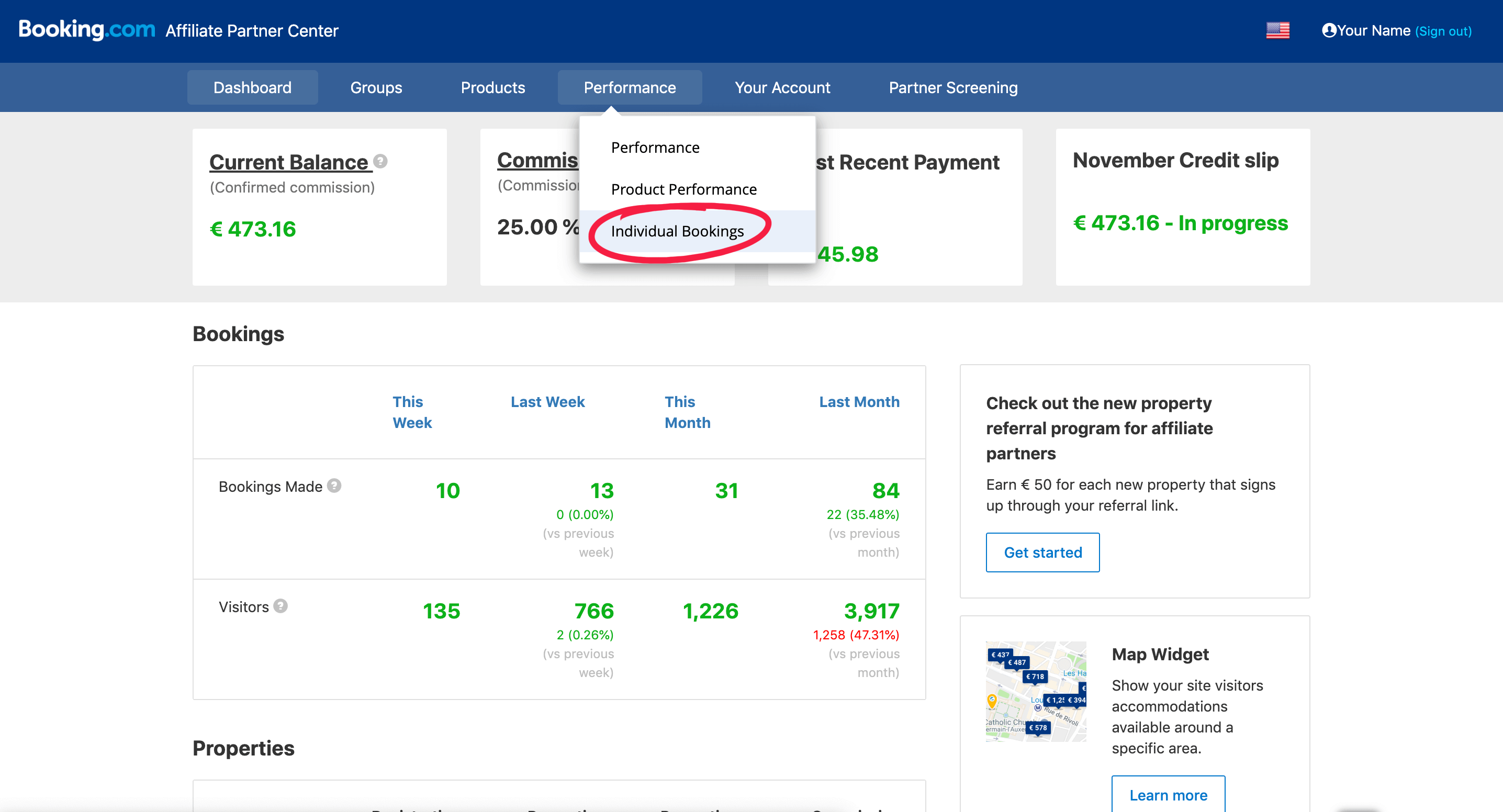Click the Booking.com logo
Image resolution: width=1503 pixels, height=812 pixels.
(x=86, y=29)
